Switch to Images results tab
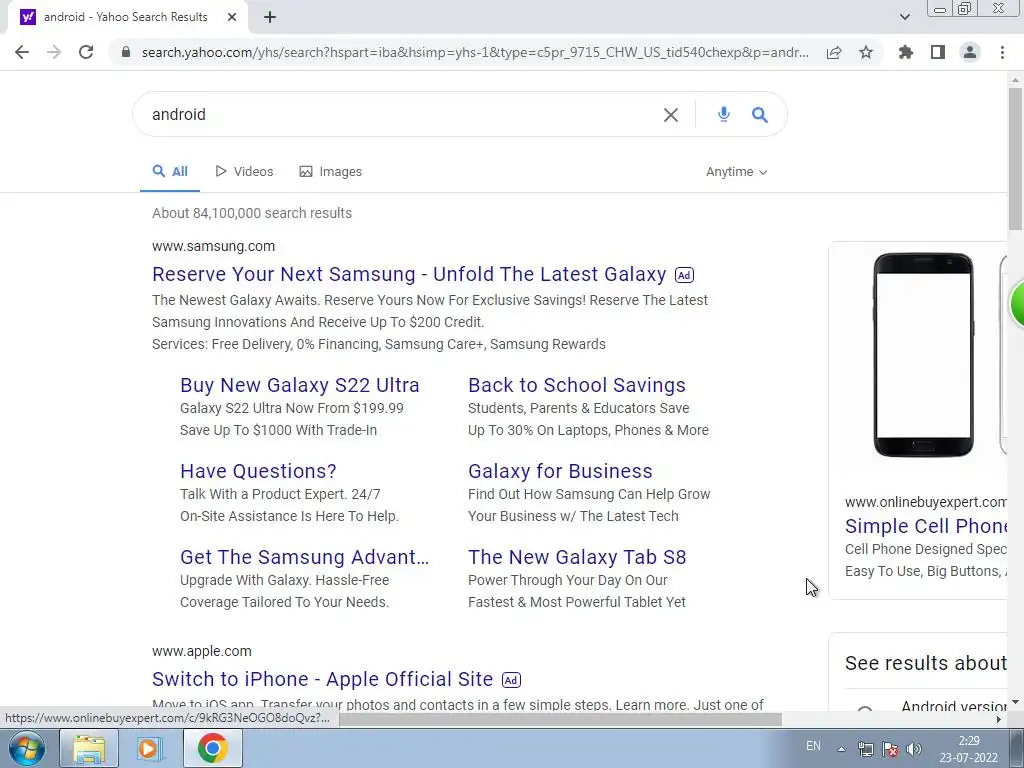1024x768 pixels. tap(330, 172)
